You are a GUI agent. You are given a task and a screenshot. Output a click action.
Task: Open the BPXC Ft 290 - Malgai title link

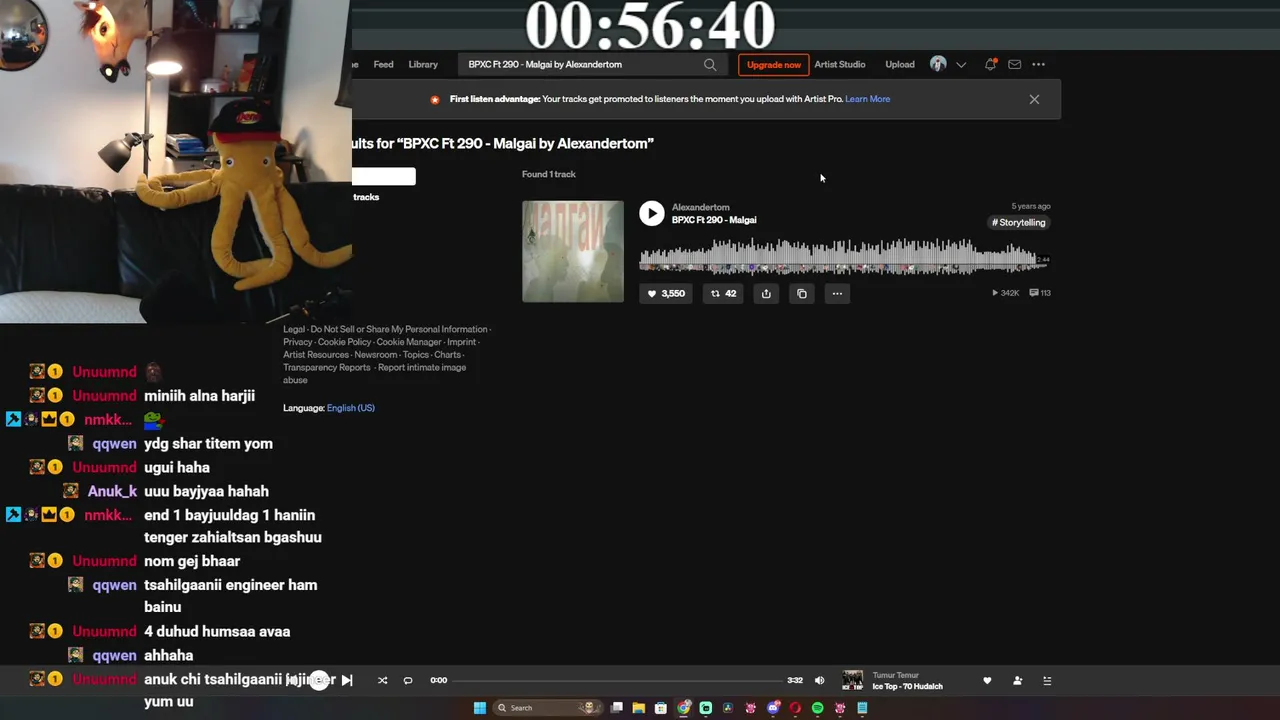pos(714,220)
